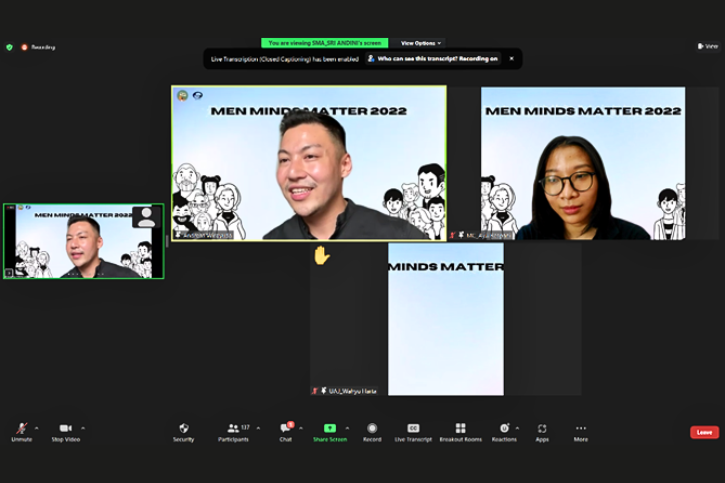Viewport: 725px width, 483px height.
Task: Expand arrow next to Participants
Action: click(x=258, y=428)
